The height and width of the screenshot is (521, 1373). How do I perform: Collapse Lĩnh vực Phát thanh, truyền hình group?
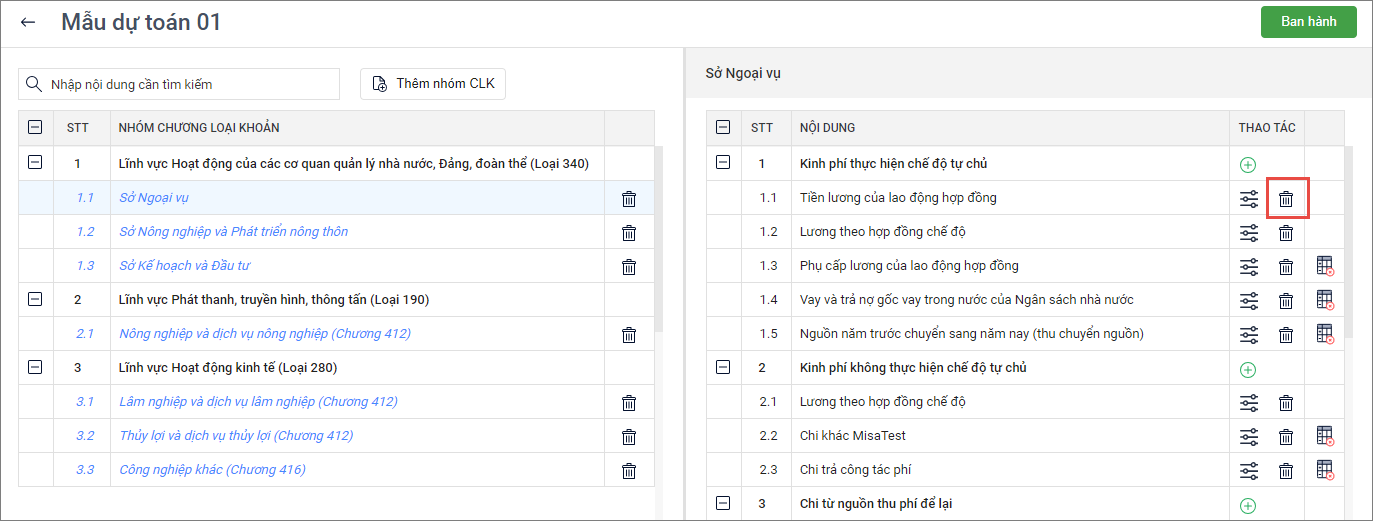click(x=35, y=299)
